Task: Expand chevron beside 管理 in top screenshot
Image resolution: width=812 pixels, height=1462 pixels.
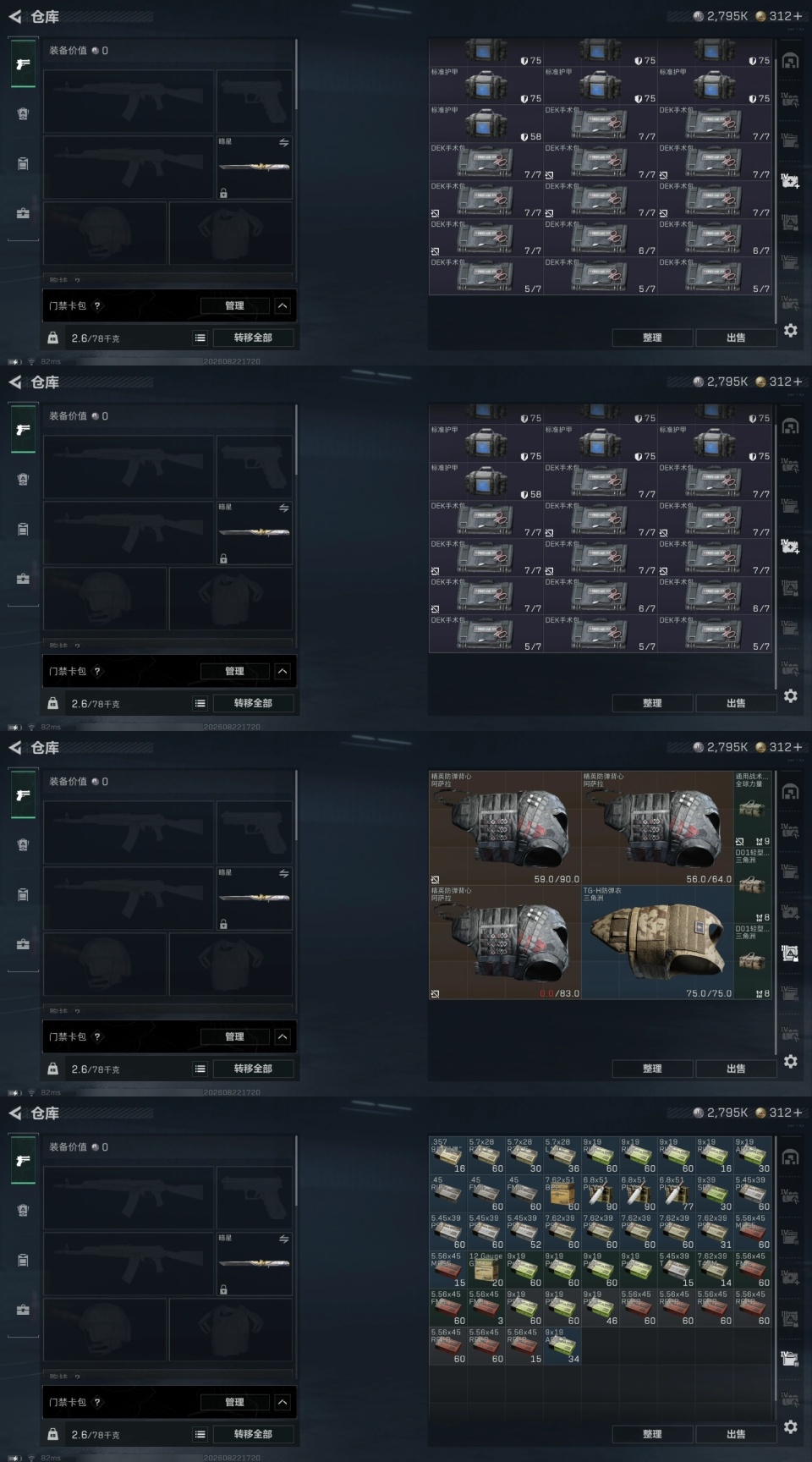Action: (x=283, y=305)
